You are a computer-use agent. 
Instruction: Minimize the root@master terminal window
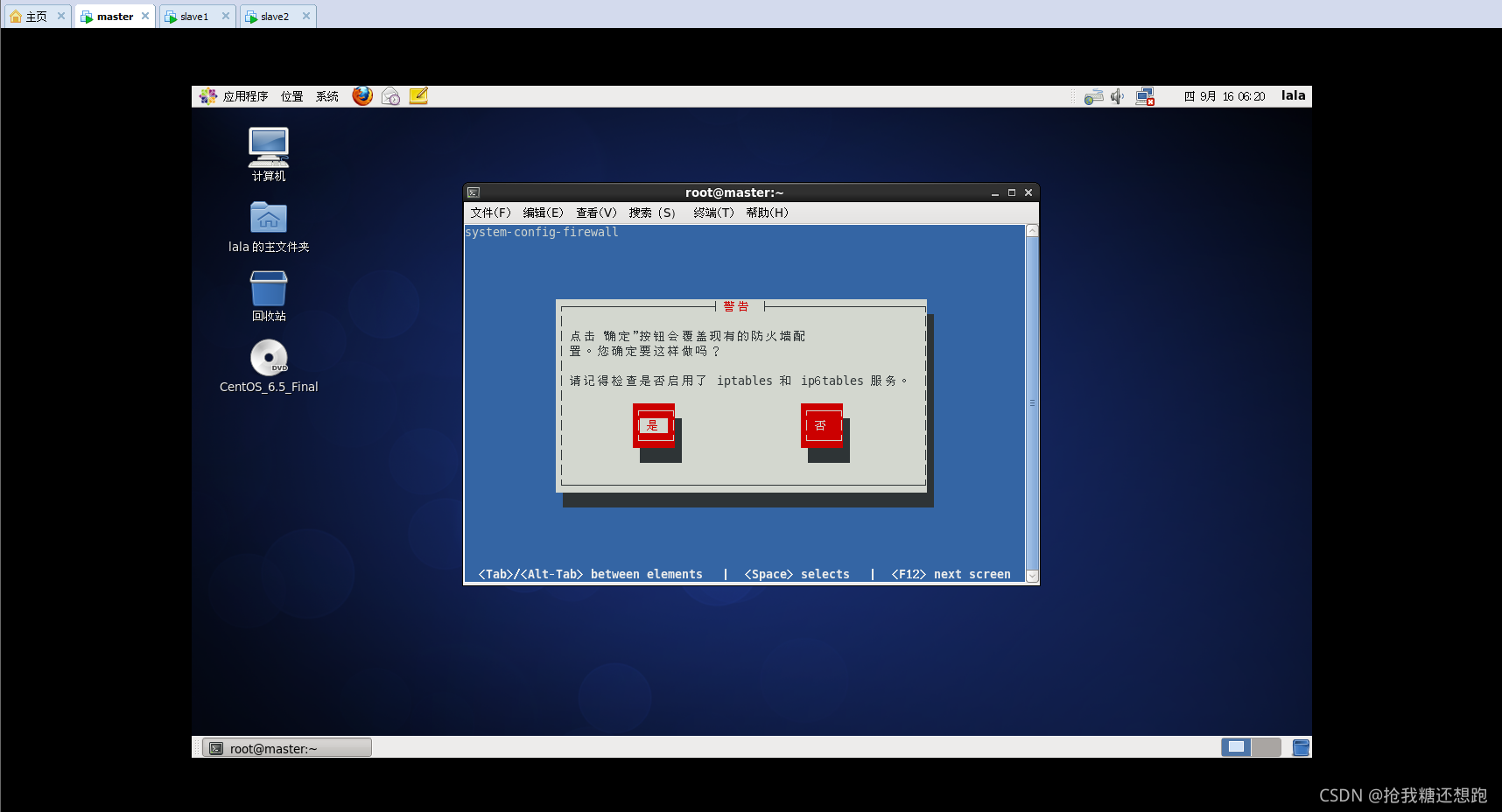(x=995, y=192)
